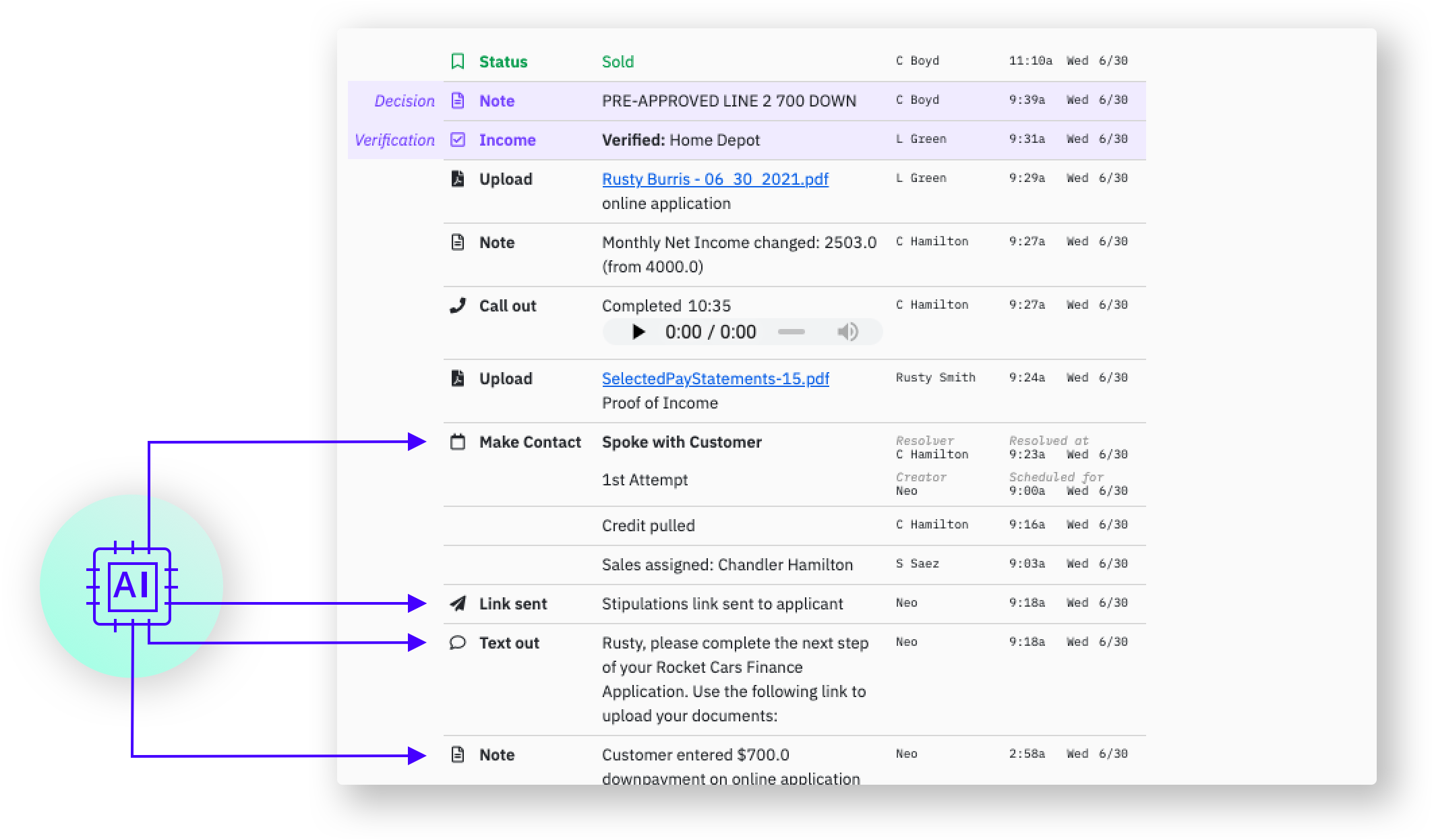1432x840 pixels.
Task: Click the green Status bookmark icon
Action: point(458,61)
